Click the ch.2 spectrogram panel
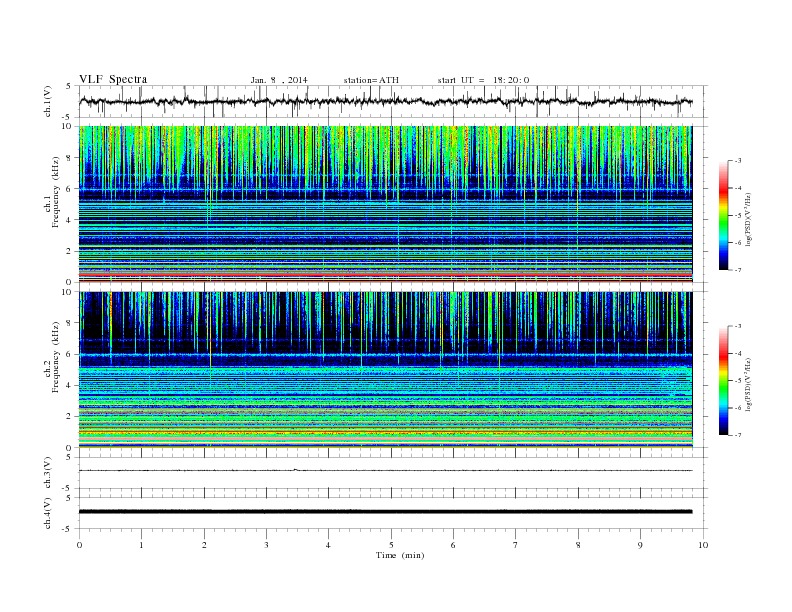This screenshot has width=792, height=612. point(385,370)
